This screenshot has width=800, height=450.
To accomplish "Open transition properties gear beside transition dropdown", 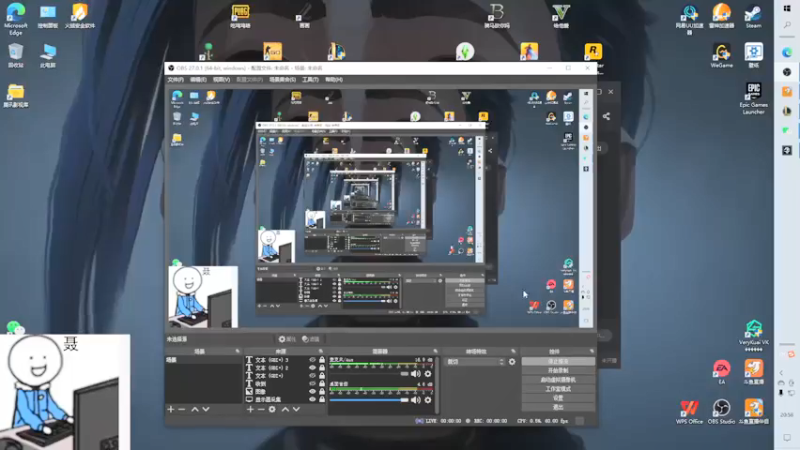I will click(512, 362).
